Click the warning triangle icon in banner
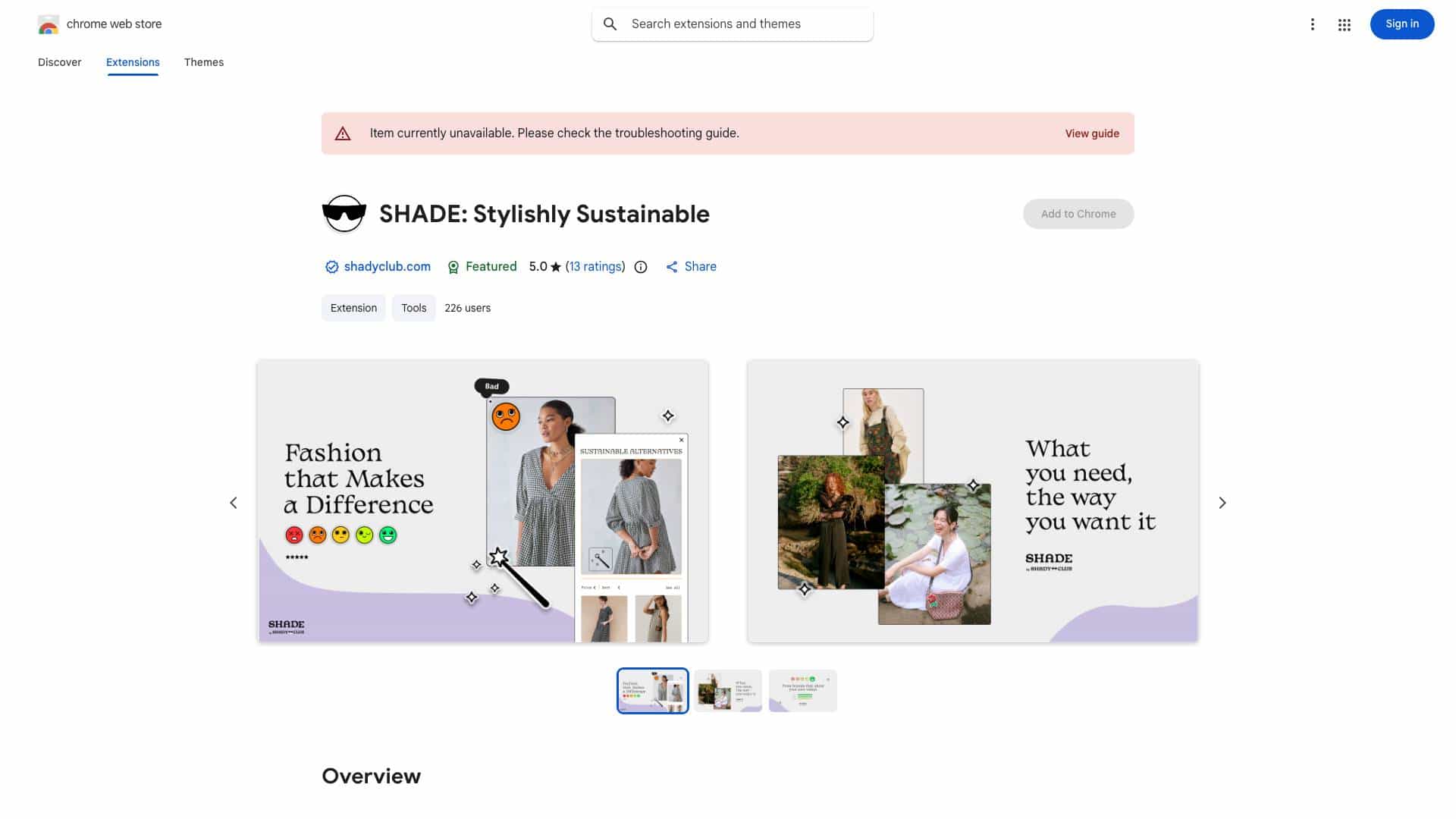This screenshot has height=819, width=1456. click(x=343, y=133)
